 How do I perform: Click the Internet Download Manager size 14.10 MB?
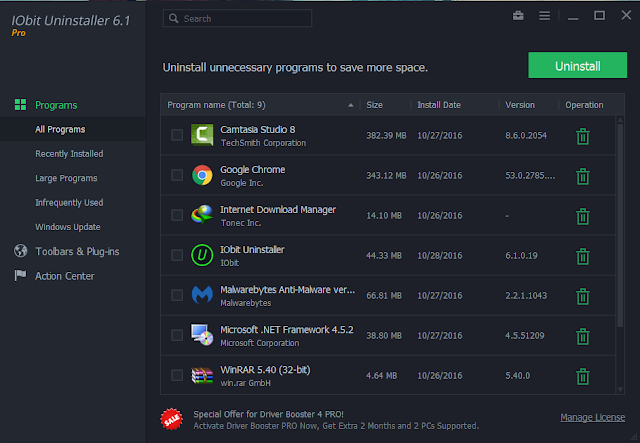[x=384, y=216]
